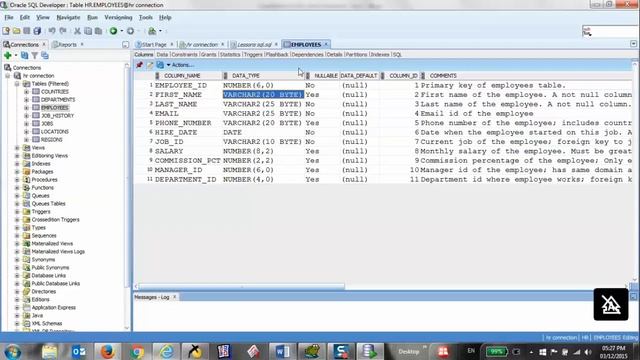Expand the COUNTRIES table node
The width and height of the screenshot is (640, 360).
tap(27, 92)
